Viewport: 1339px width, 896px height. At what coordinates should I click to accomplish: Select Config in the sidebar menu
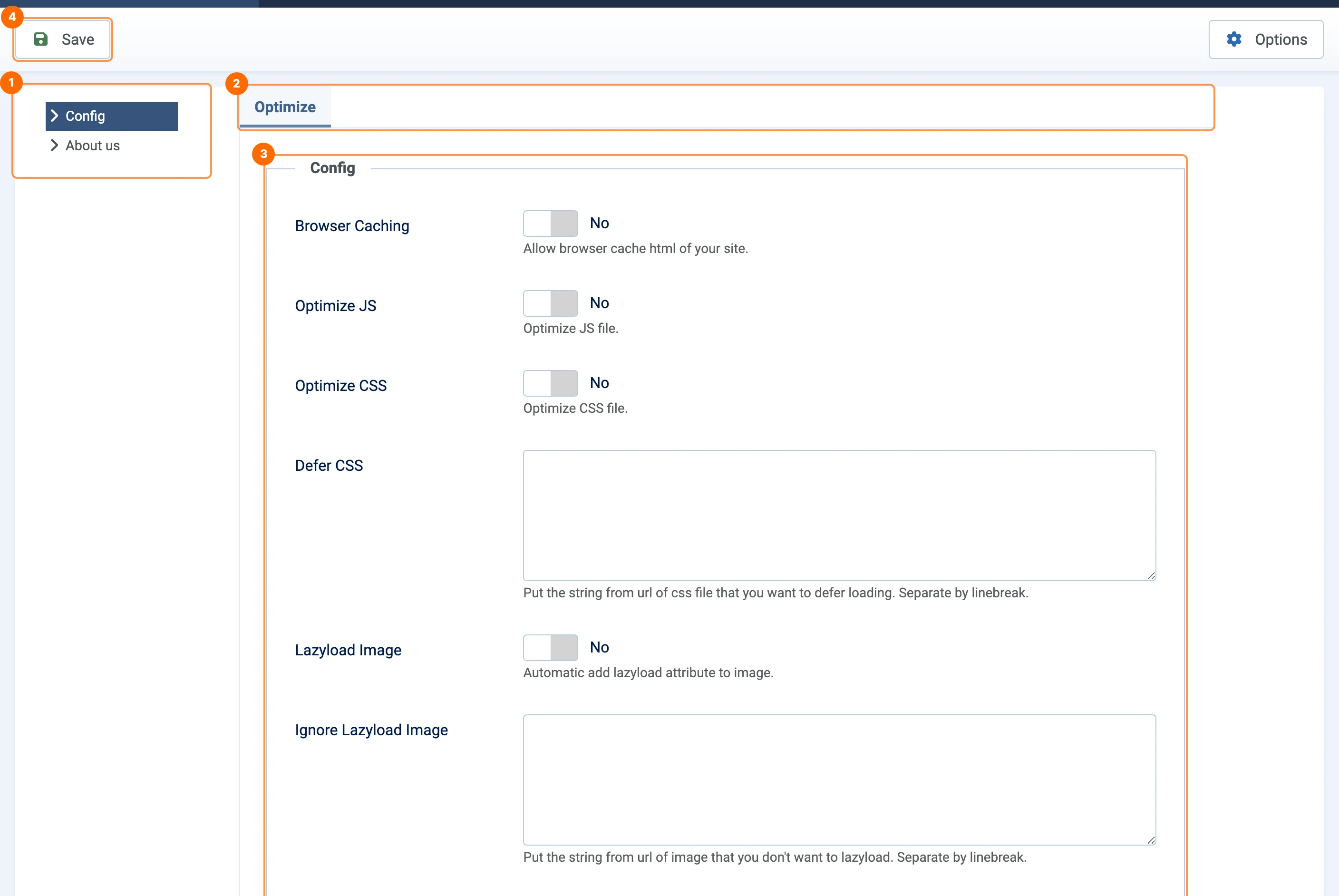111,117
